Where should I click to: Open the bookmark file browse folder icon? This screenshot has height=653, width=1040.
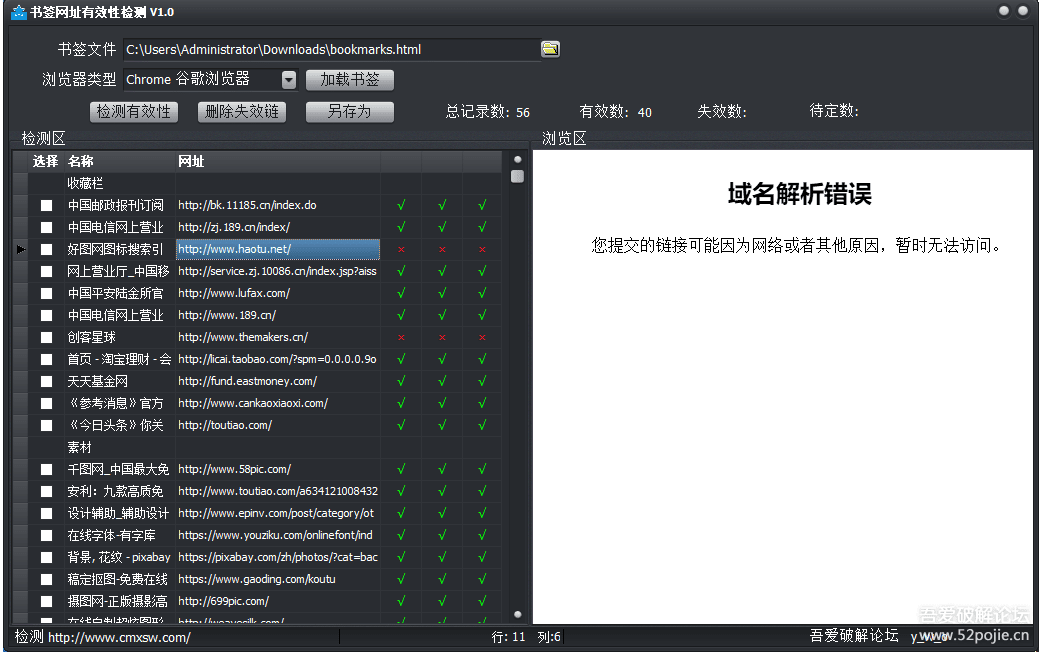point(550,49)
